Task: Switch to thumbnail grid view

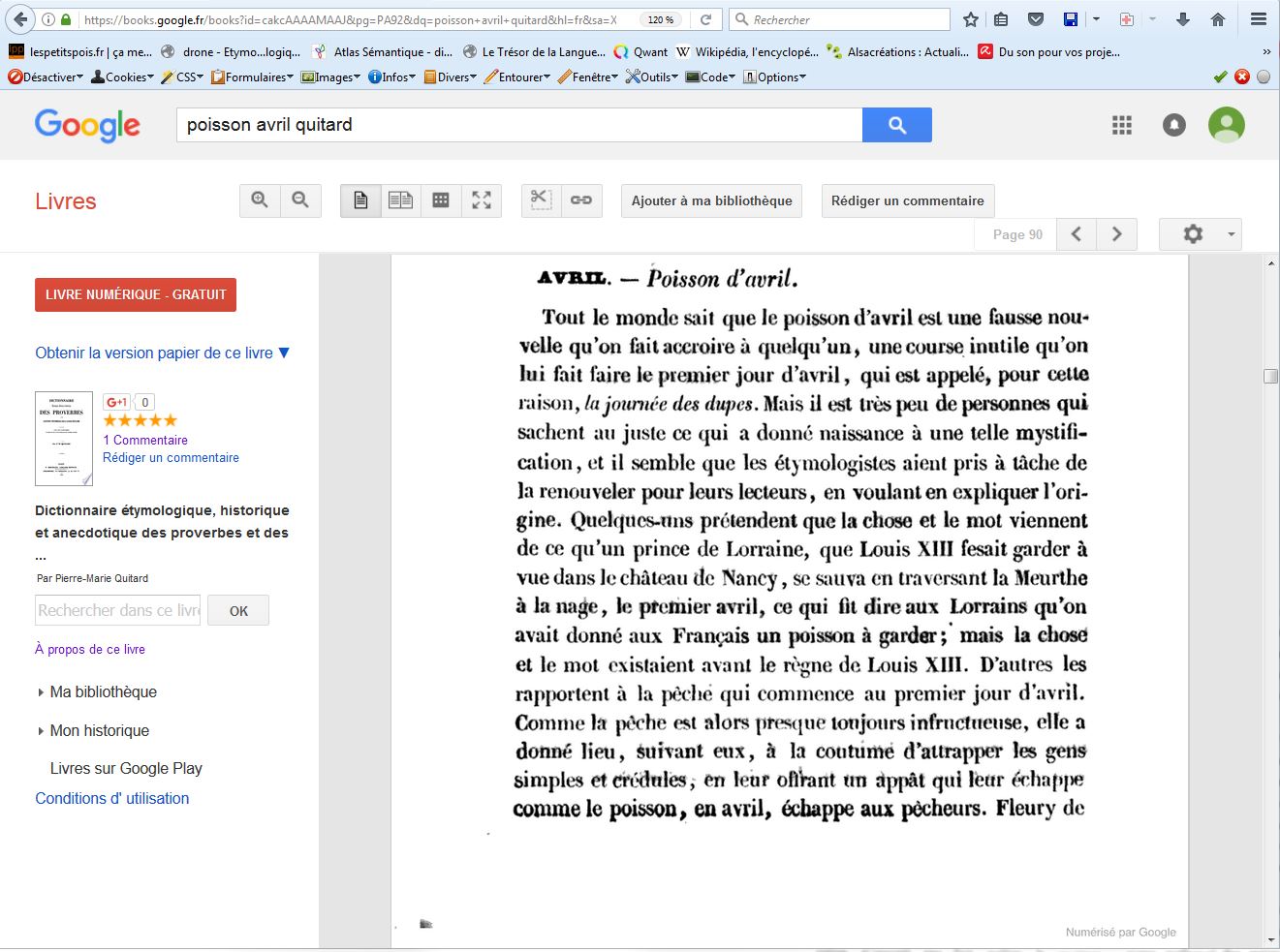Action: [x=441, y=200]
